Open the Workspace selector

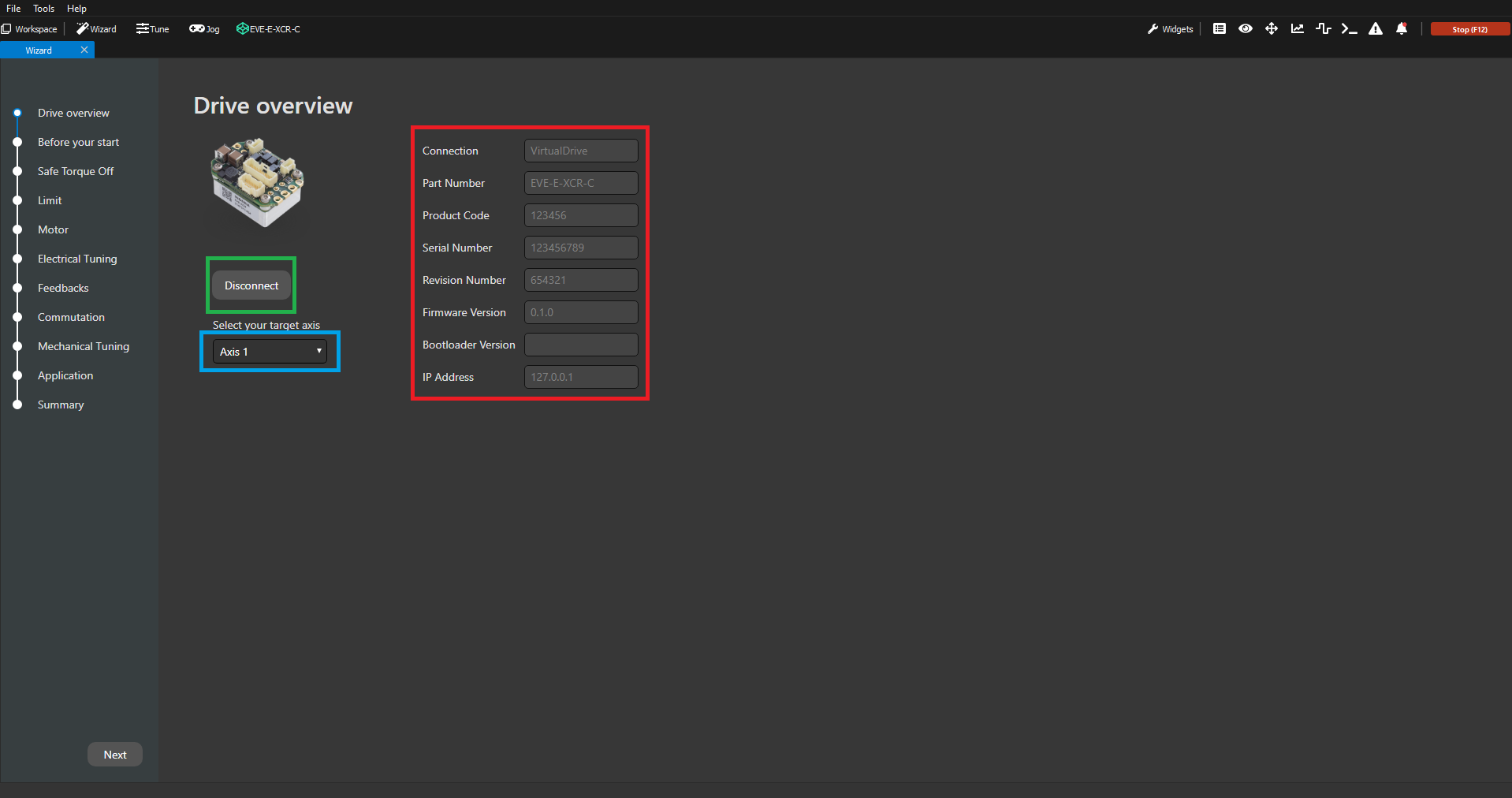[30, 29]
